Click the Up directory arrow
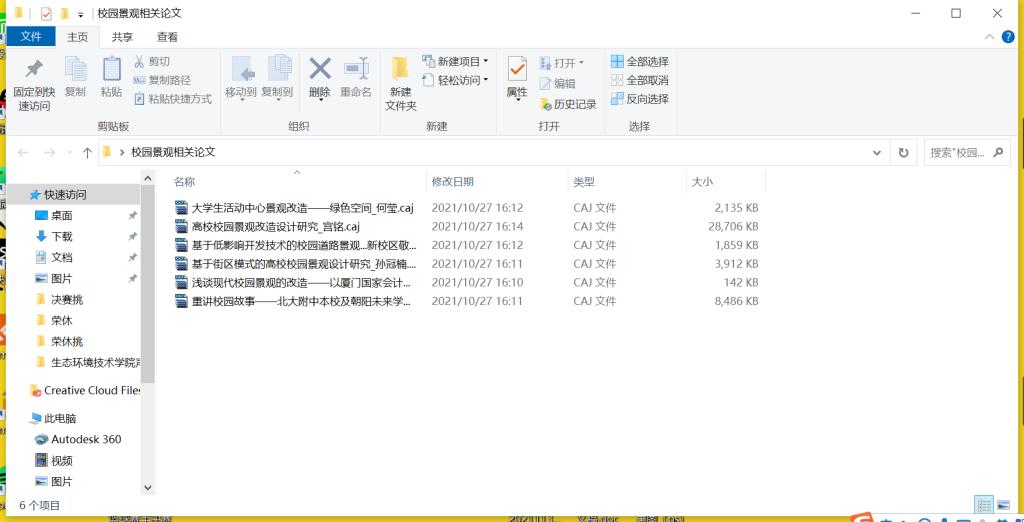 (87, 153)
